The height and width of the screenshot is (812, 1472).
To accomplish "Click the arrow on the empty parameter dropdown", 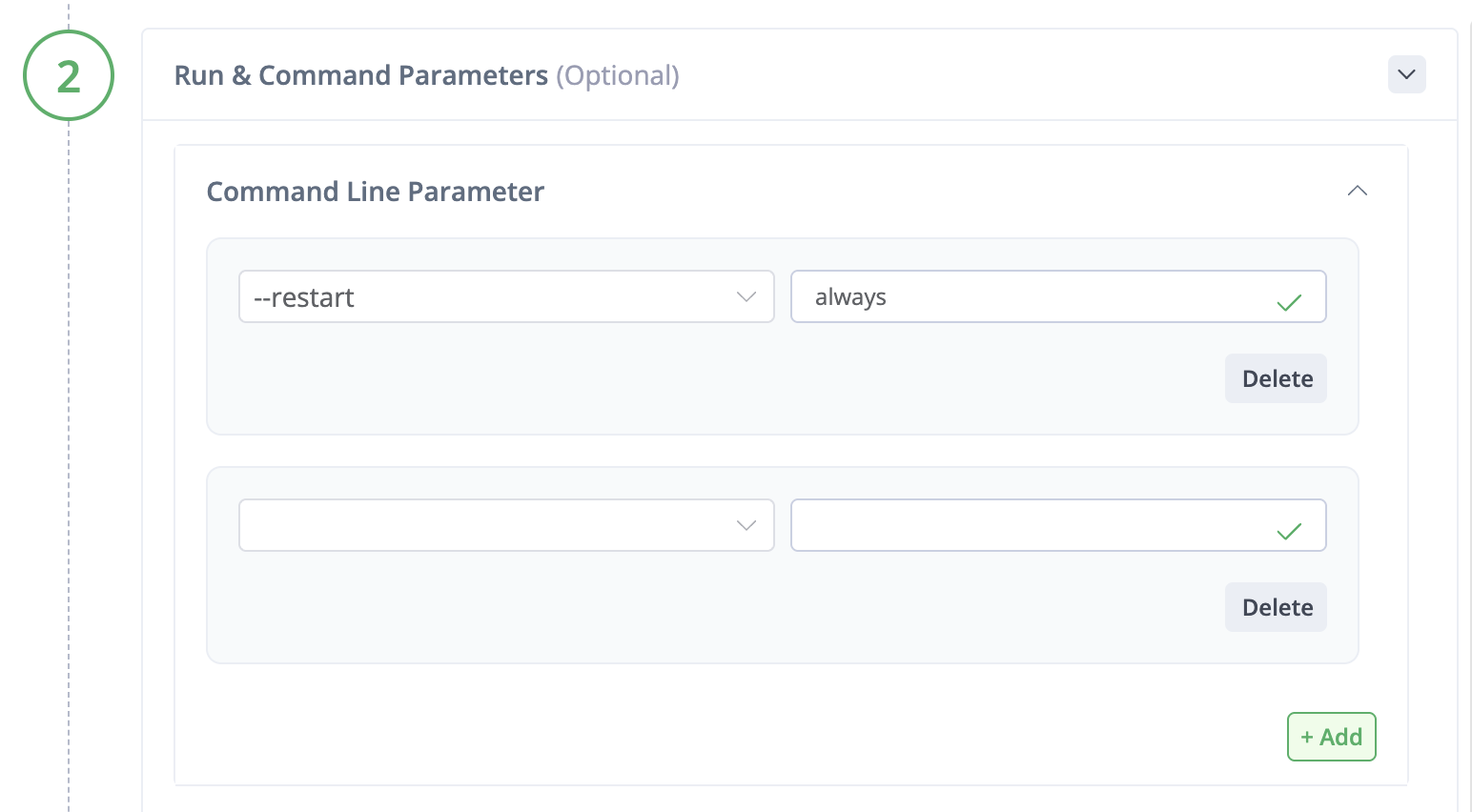I will (746, 525).
